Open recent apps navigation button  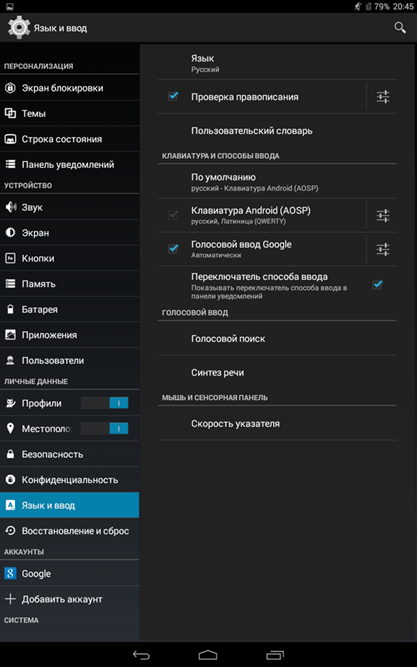(x=275, y=655)
